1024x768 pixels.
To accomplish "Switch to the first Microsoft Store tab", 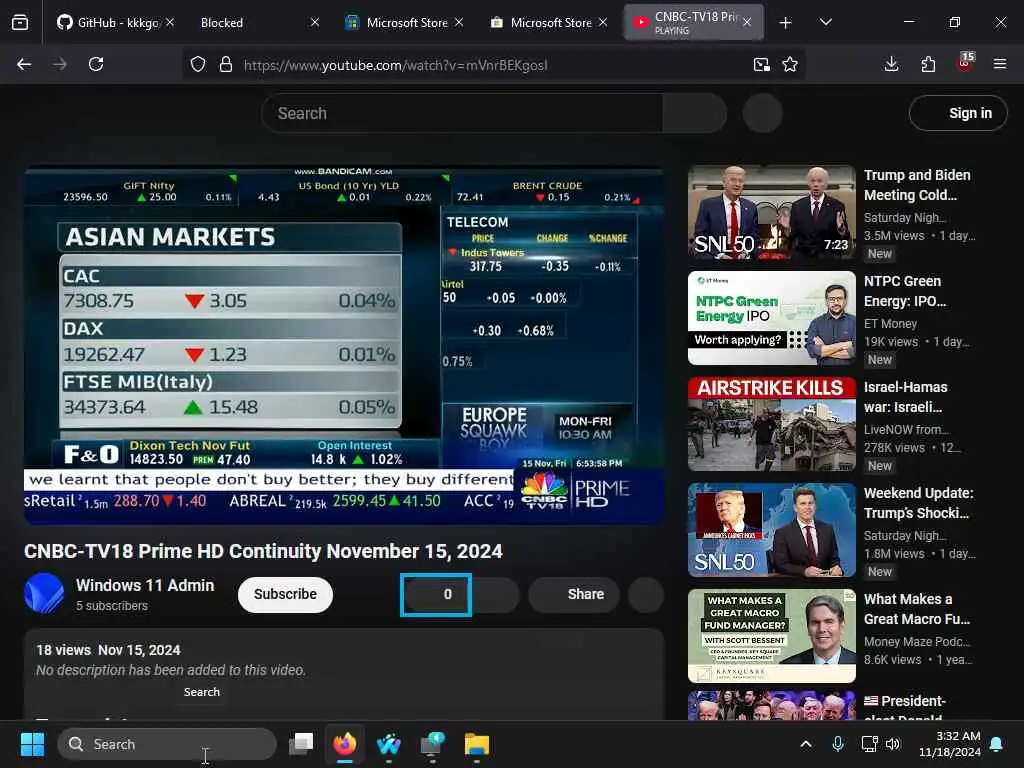I will [x=403, y=22].
